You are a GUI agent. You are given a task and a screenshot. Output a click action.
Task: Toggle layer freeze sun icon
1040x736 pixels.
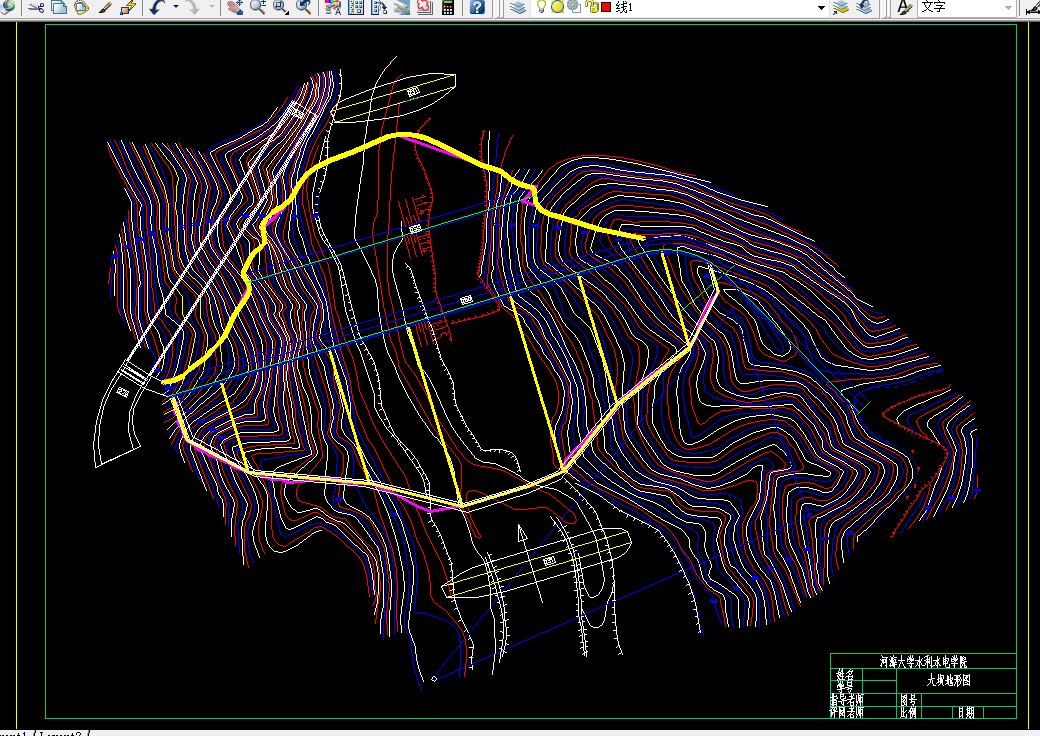pos(557,7)
